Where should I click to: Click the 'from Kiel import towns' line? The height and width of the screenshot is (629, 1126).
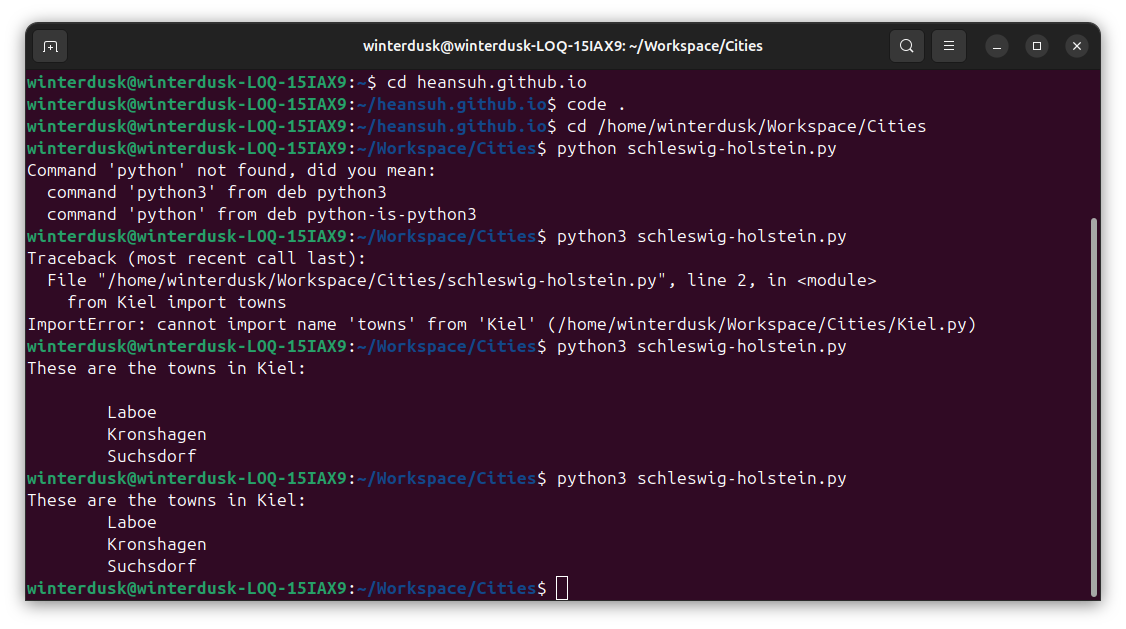coord(177,302)
